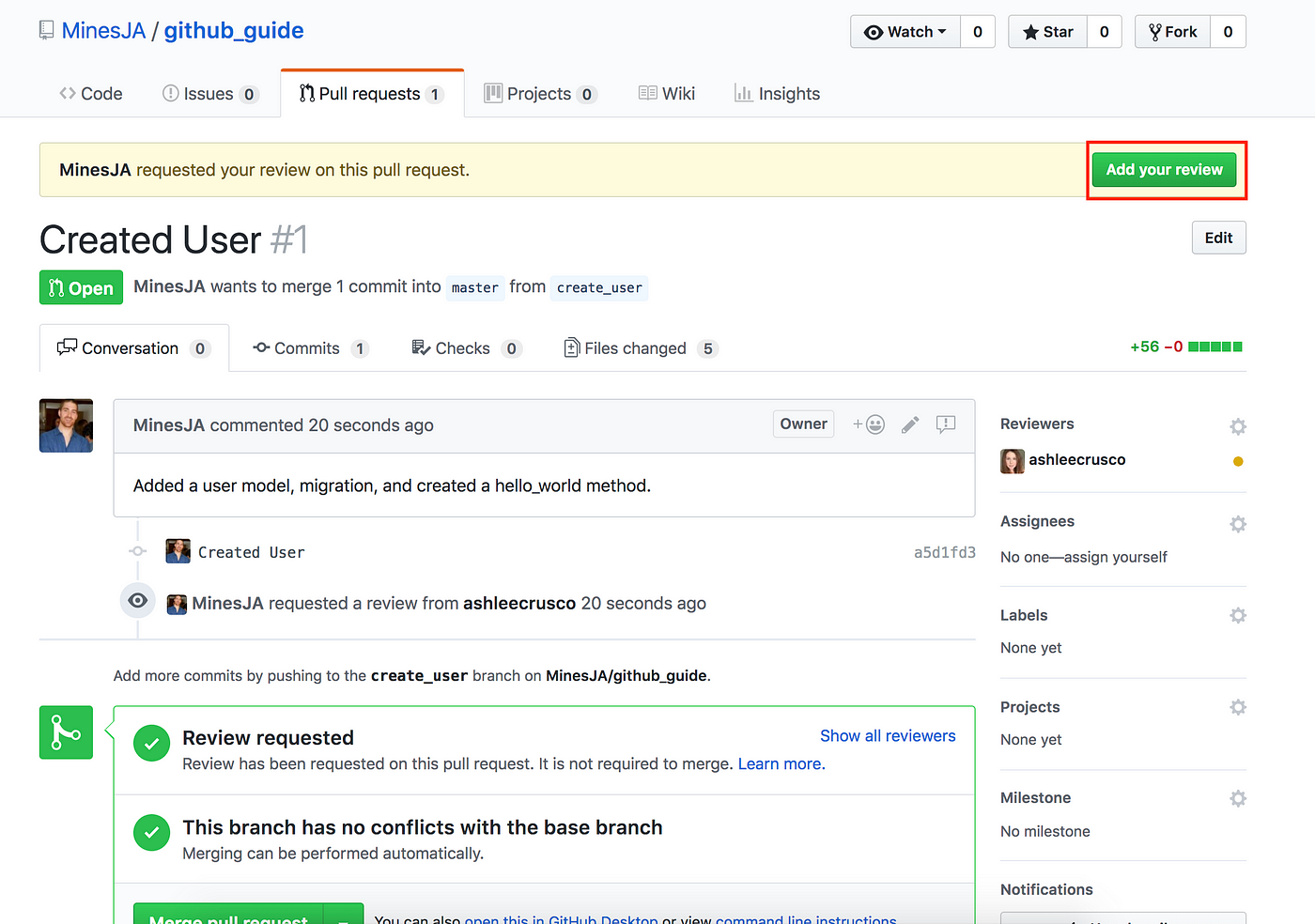The width and height of the screenshot is (1315, 924).
Task: Open the Files changed tab
Action: (x=641, y=348)
